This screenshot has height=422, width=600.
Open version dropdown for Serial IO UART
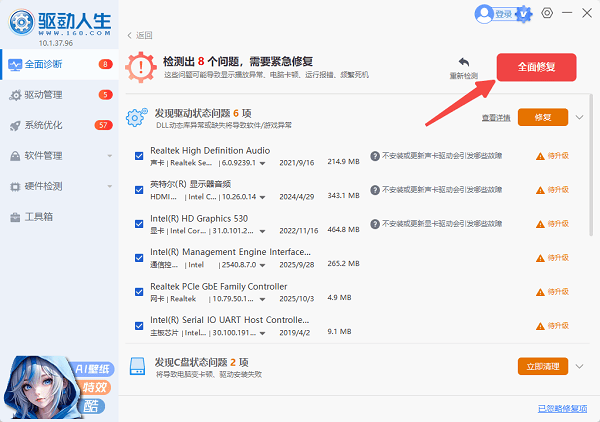(262, 333)
